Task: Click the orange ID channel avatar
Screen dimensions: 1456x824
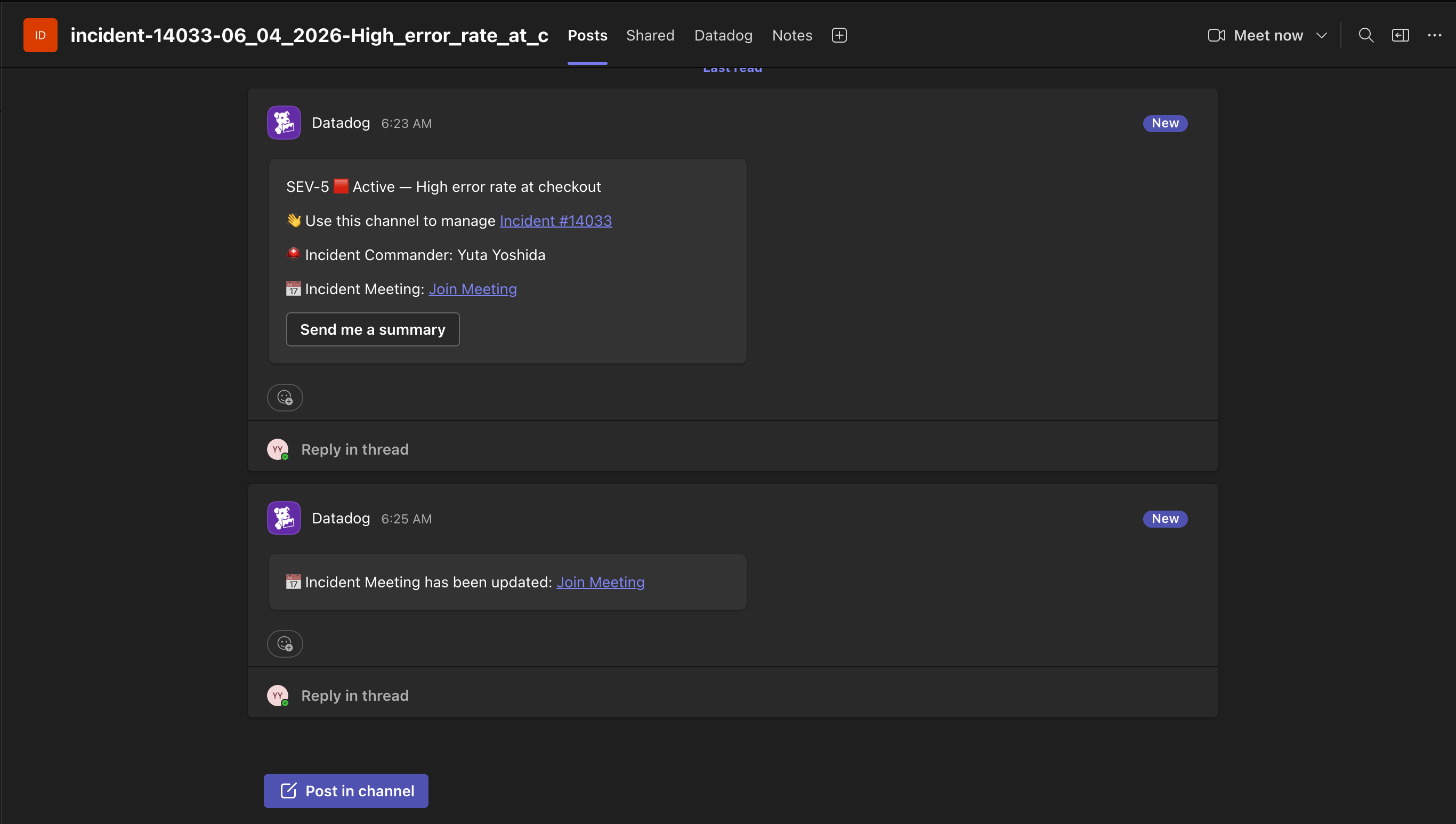Action: point(40,35)
